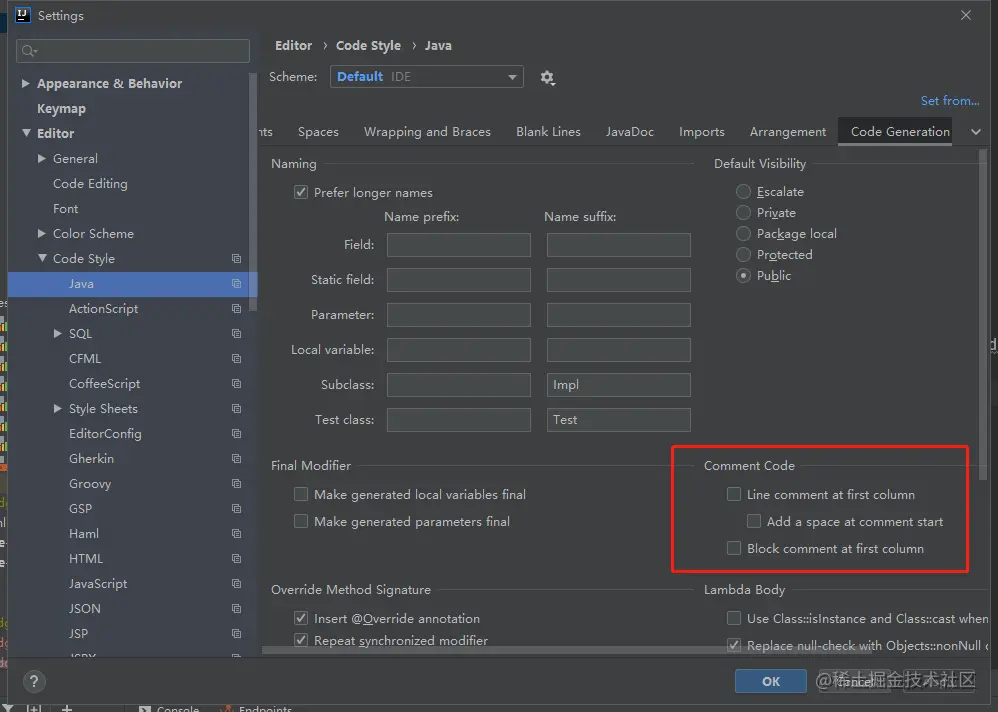The image size is (998, 712).
Task: Click the copy-settings icon beside HTML
Action: pos(236,559)
